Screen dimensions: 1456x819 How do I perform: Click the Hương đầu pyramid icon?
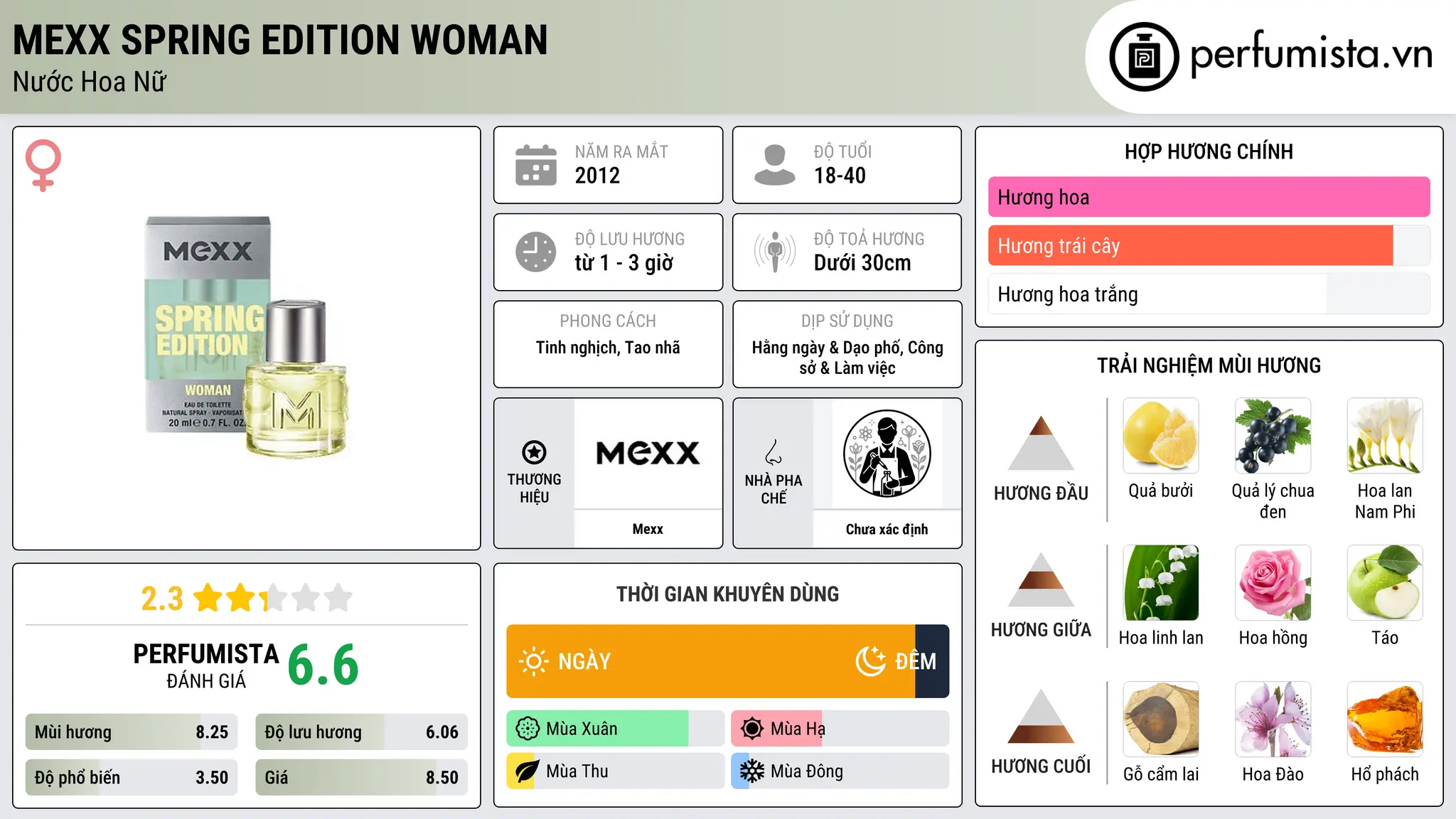coord(1041,443)
